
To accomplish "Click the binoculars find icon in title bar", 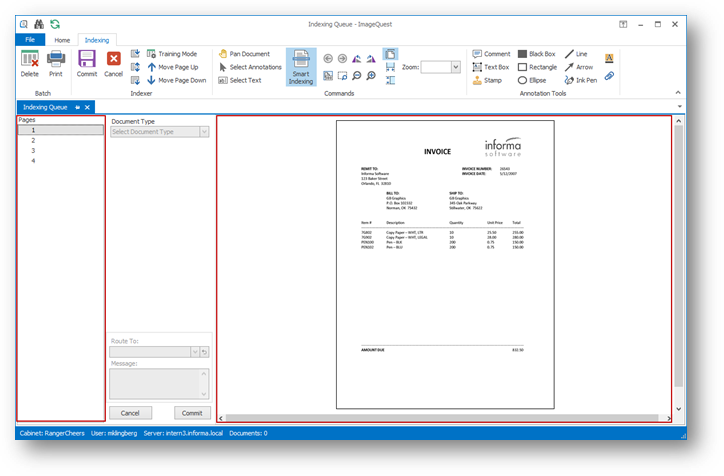I will pyautogui.click(x=39, y=24).
